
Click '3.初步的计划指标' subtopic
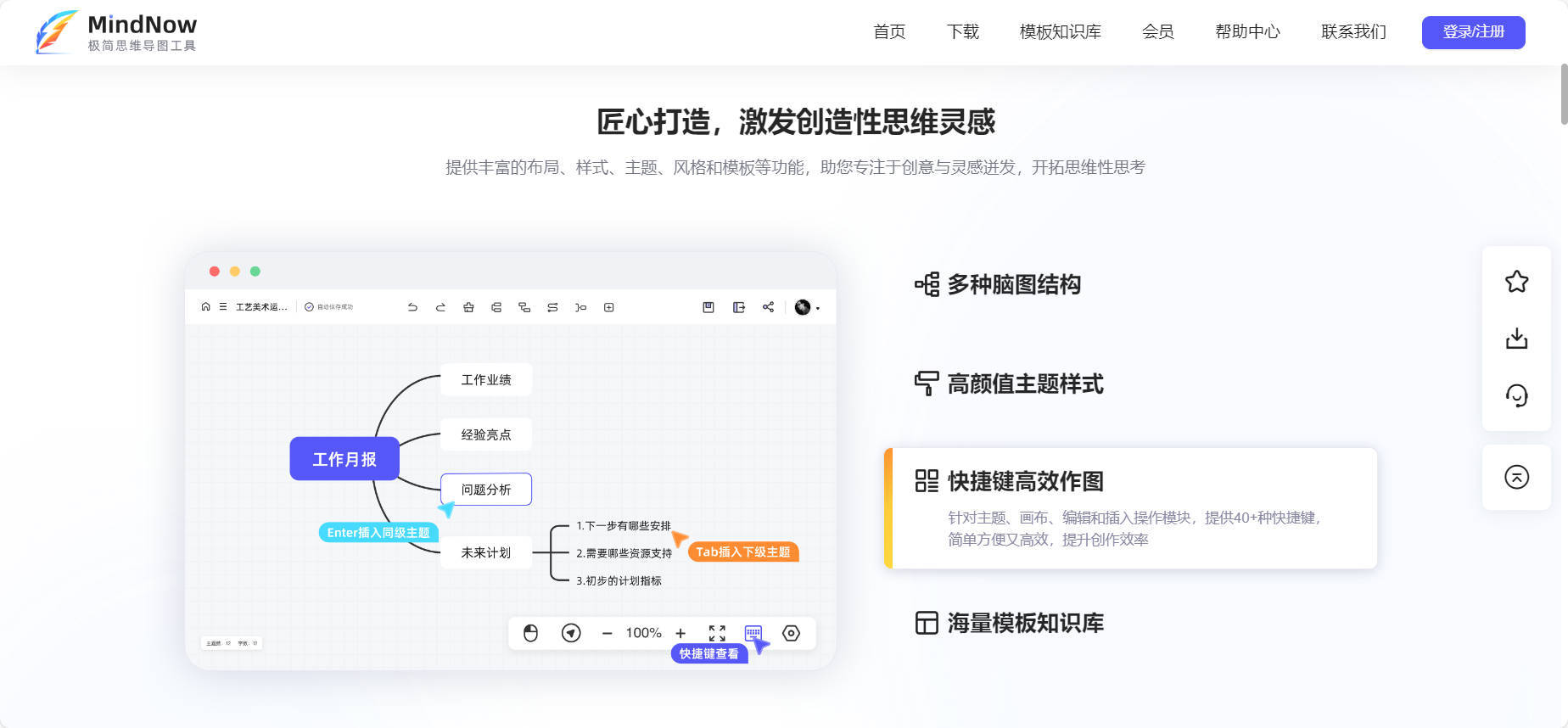[619, 581]
